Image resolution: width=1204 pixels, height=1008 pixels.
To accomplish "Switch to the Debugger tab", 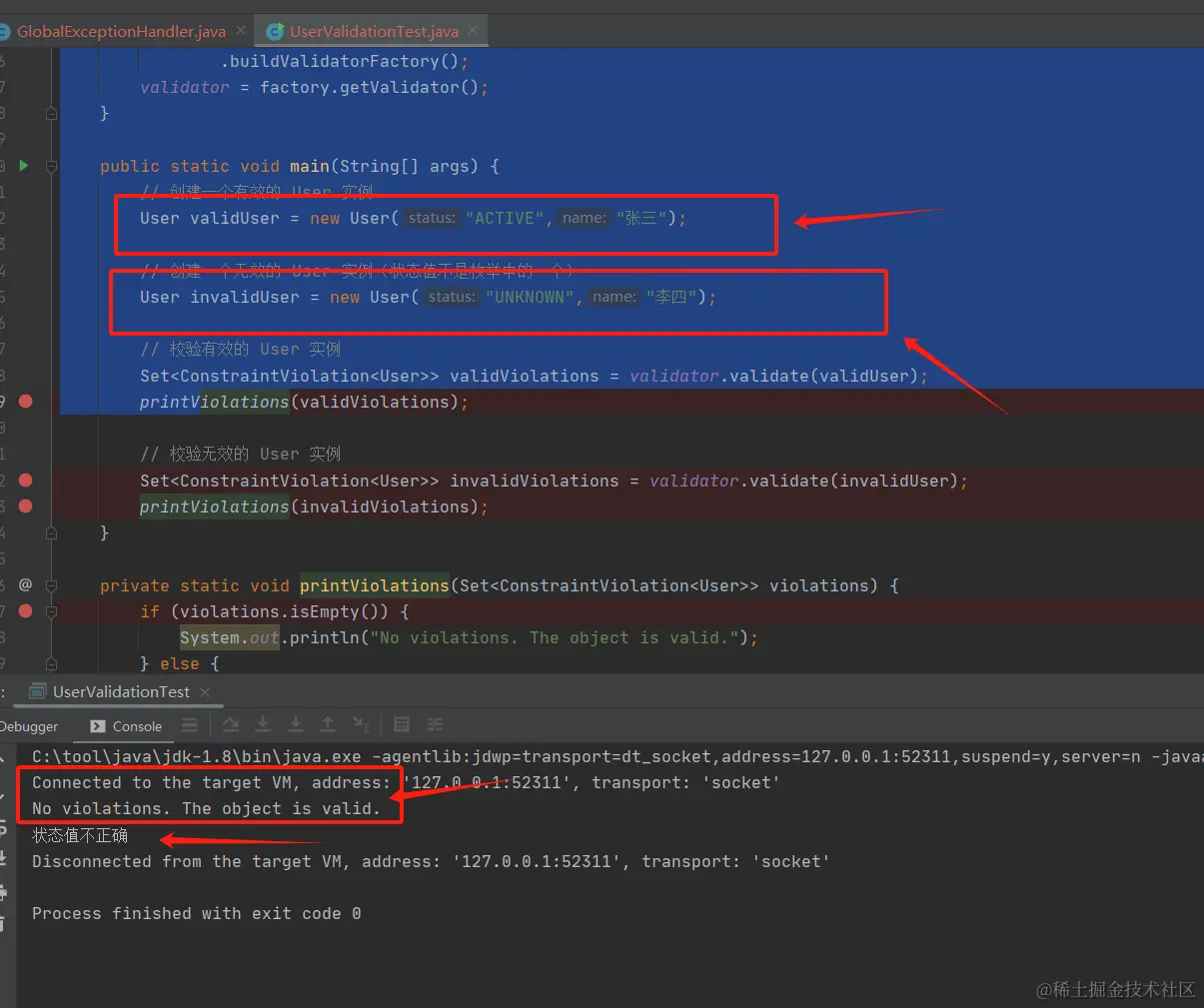I will point(29,726).
